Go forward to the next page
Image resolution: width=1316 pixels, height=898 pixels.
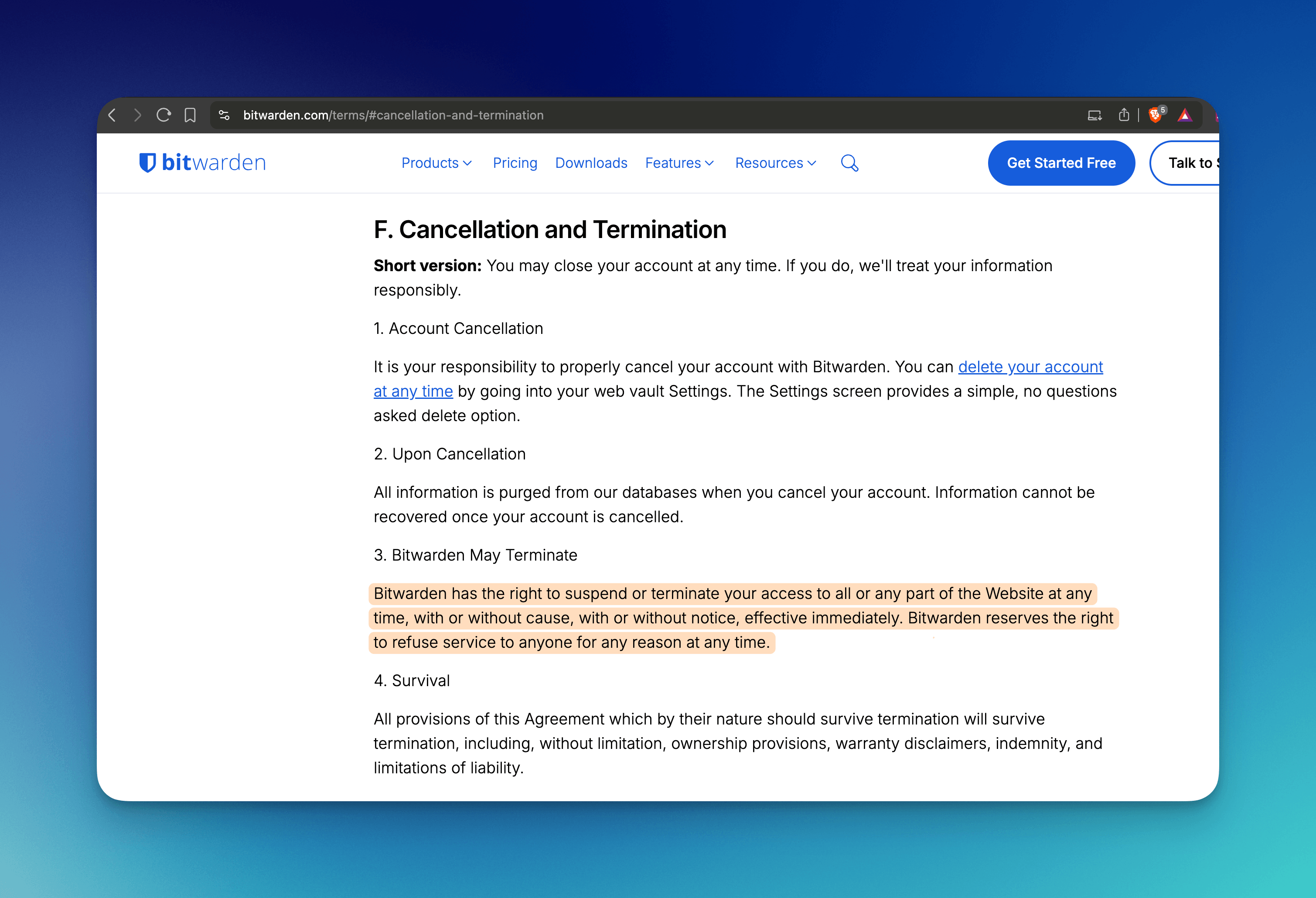pos(138,116)
